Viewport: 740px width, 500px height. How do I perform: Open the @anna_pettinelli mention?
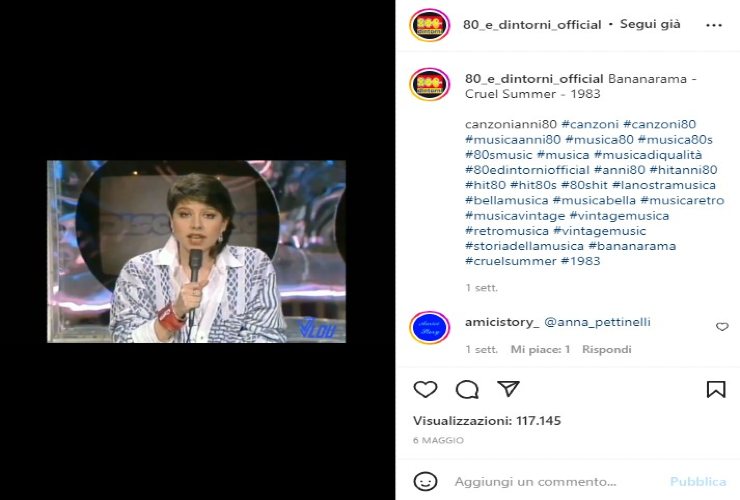tap(597, 322)
